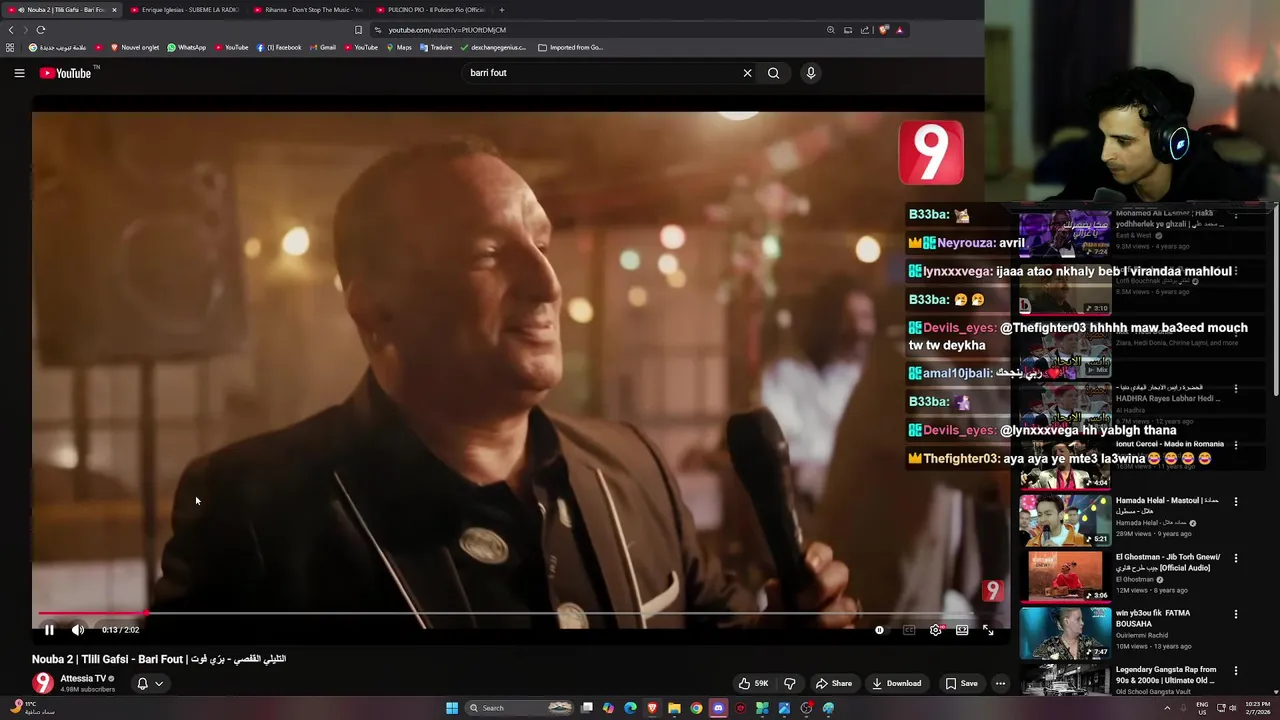Enter full screen mode
Viewport: 1280px width, 720px height.
click(988, 630)
